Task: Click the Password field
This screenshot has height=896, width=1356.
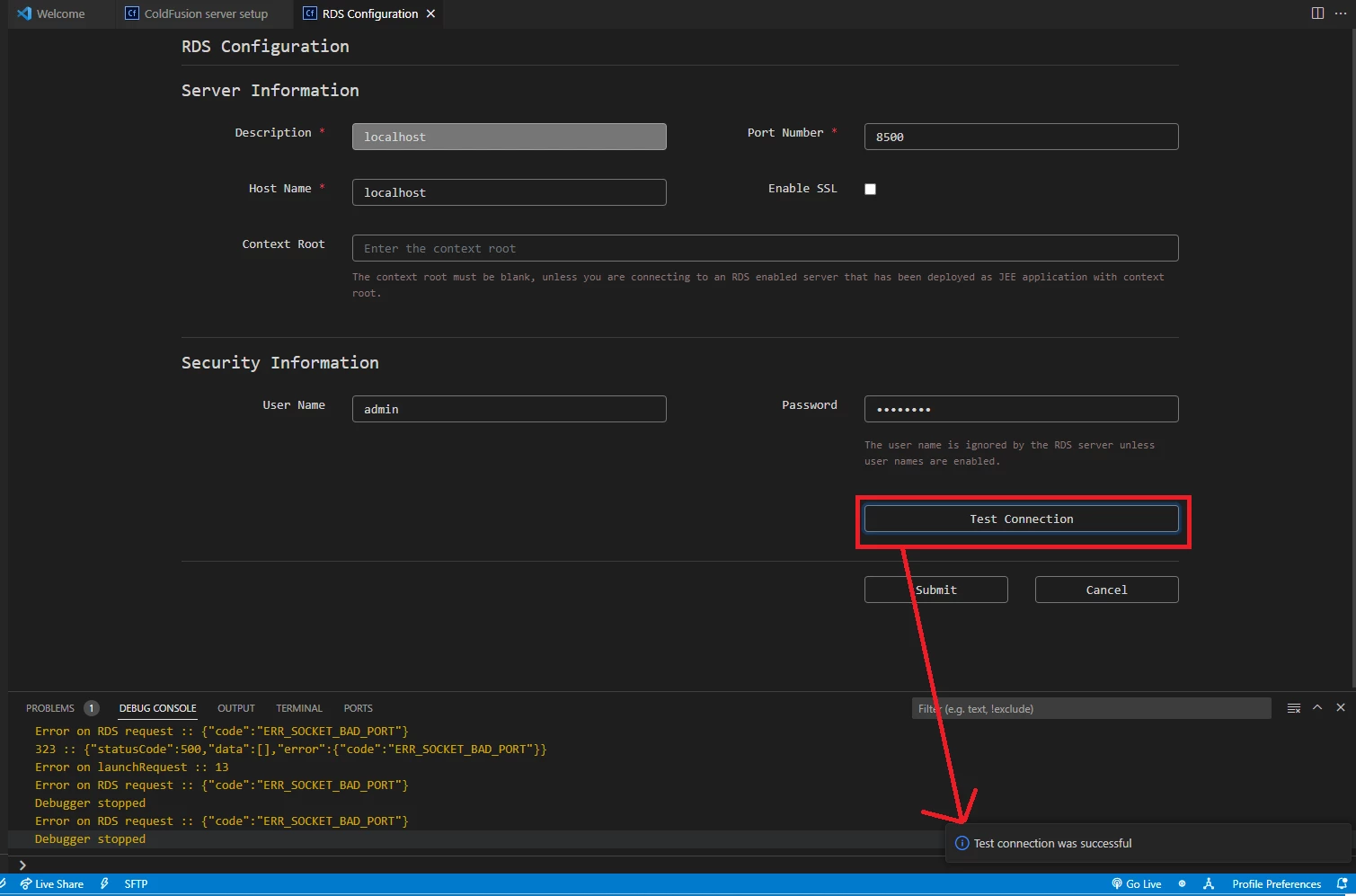Action: 1021,409
